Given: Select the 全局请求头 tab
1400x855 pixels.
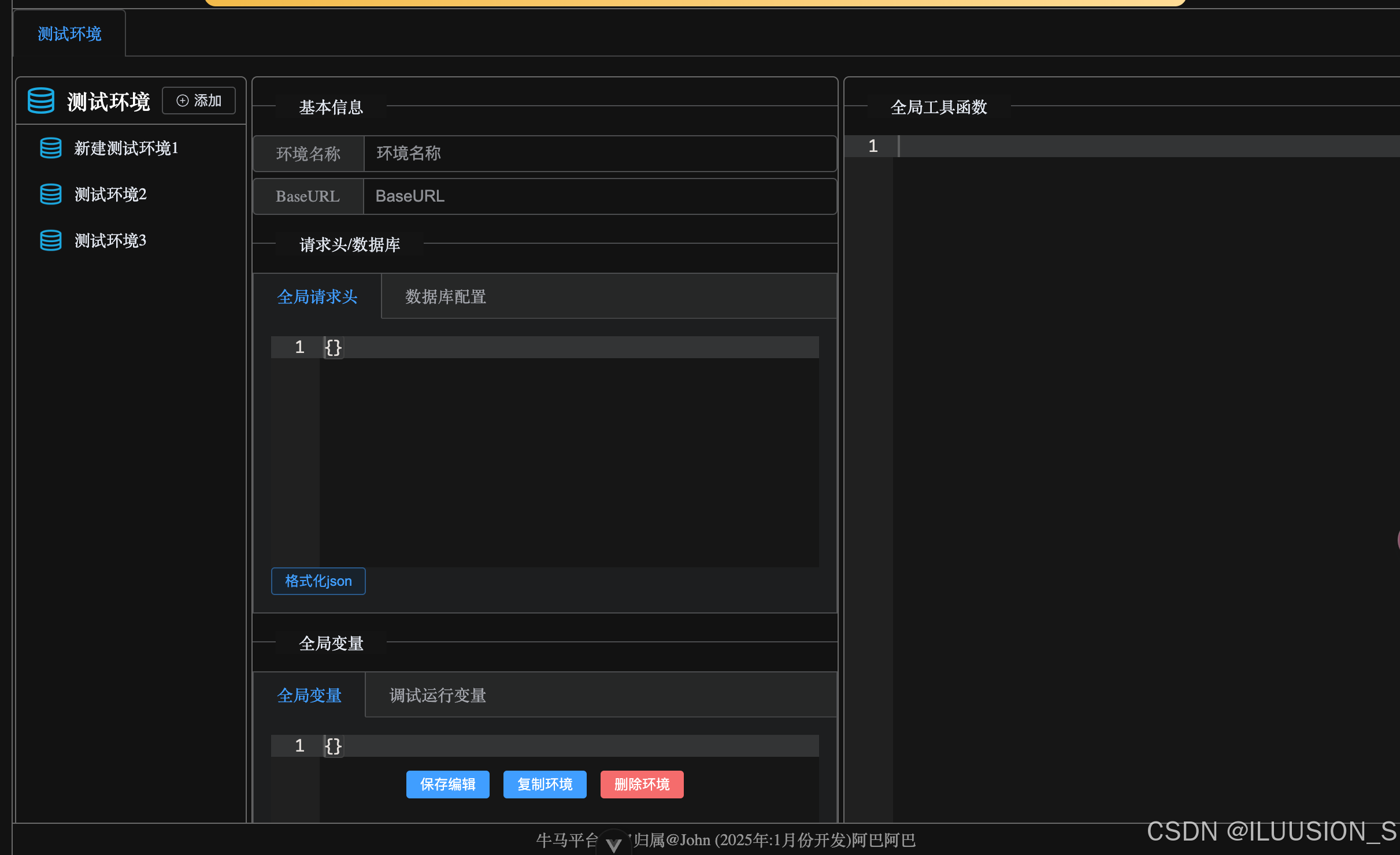Looking at the screenshot, I should click(317, 296).
